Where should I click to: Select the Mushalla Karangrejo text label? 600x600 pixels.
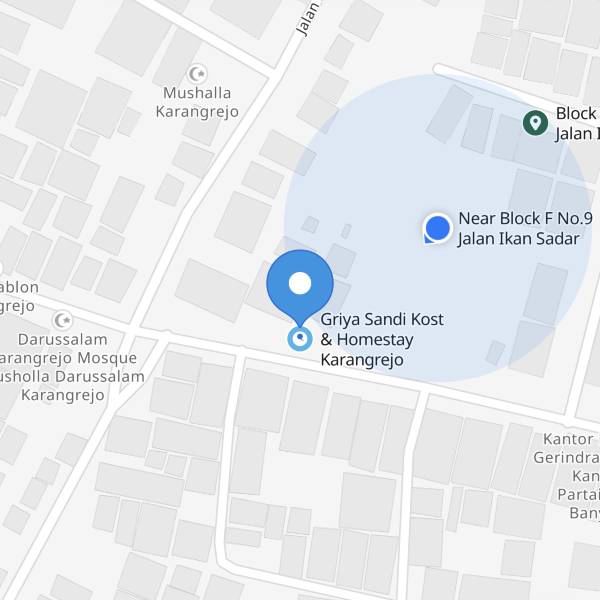[x=197, y=102]
